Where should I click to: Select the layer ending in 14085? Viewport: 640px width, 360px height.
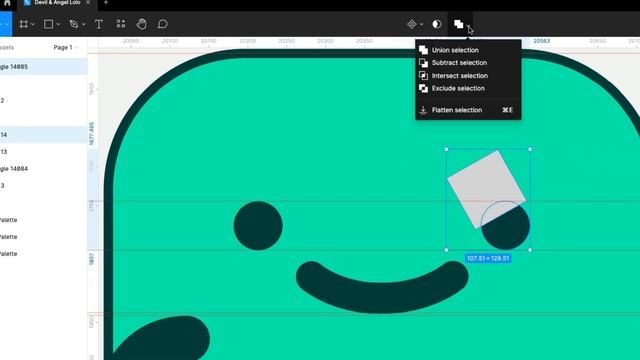(43, 67)
